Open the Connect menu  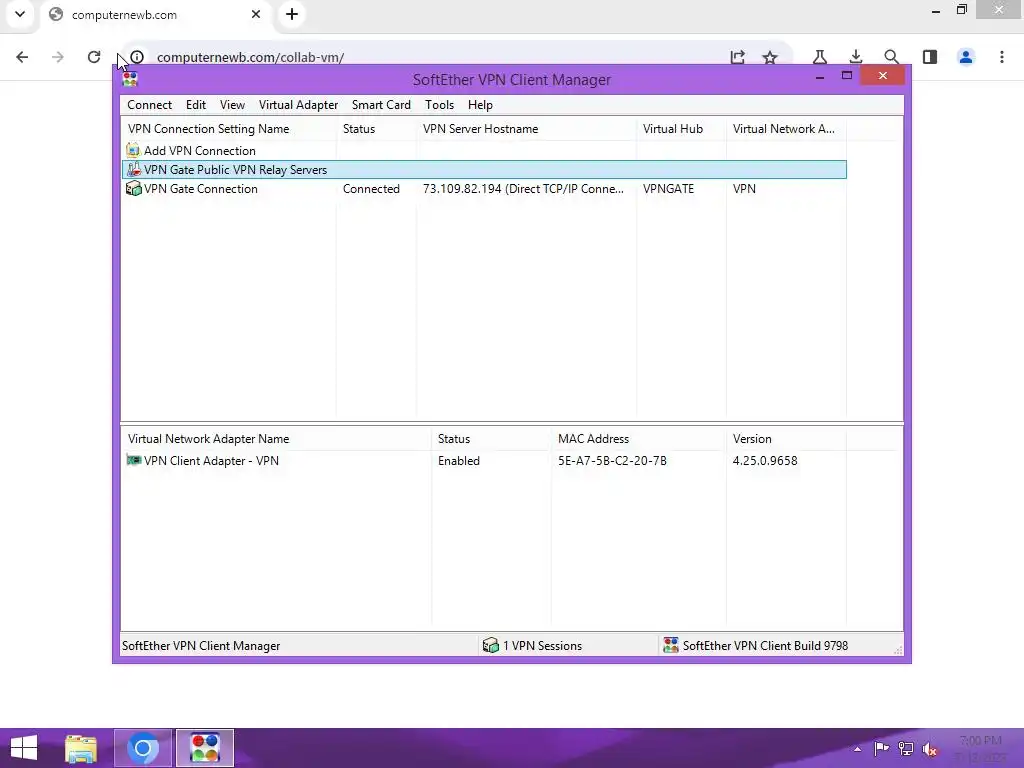(x=150, y=105)
